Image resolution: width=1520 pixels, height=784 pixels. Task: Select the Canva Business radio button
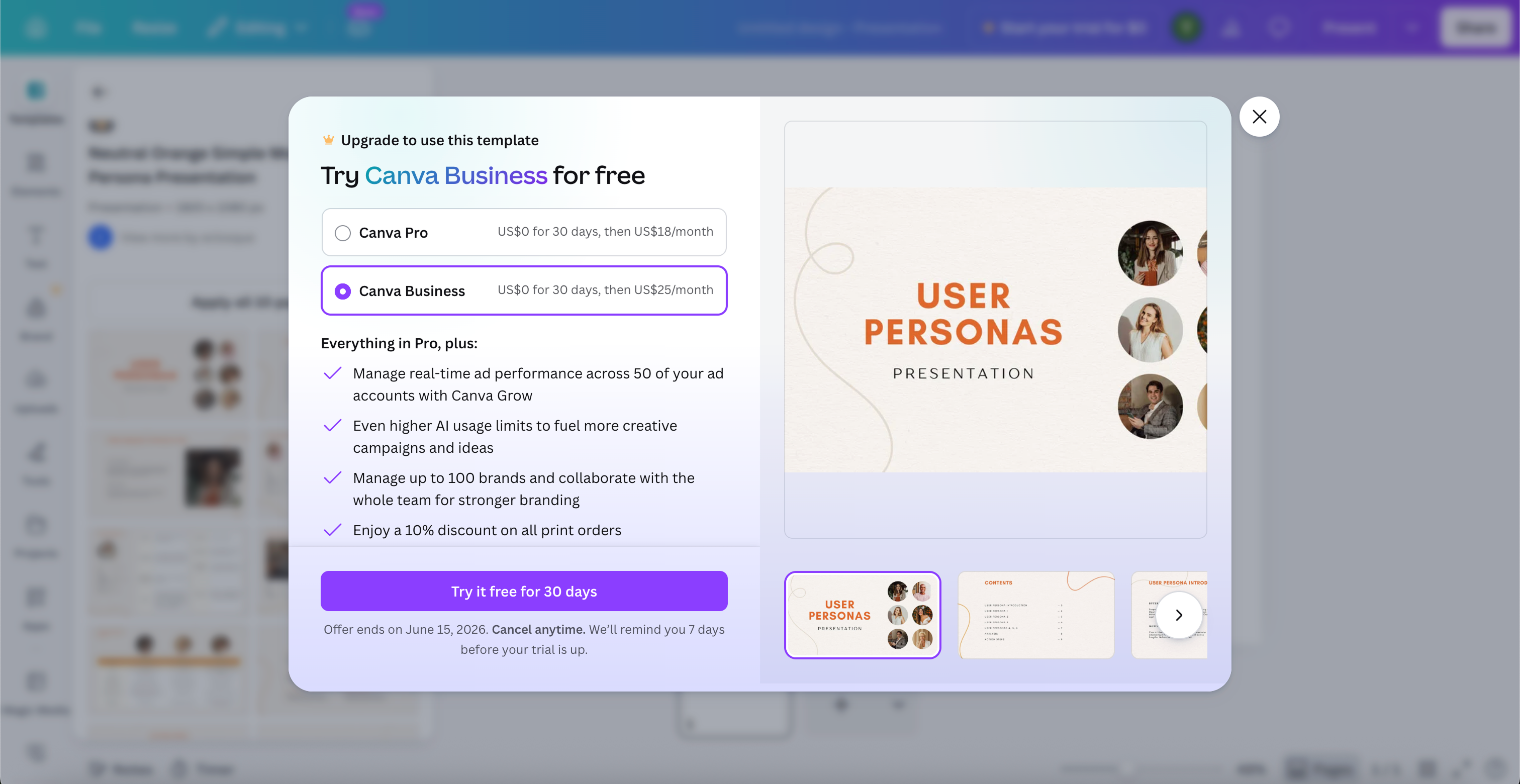pos(342,291)
